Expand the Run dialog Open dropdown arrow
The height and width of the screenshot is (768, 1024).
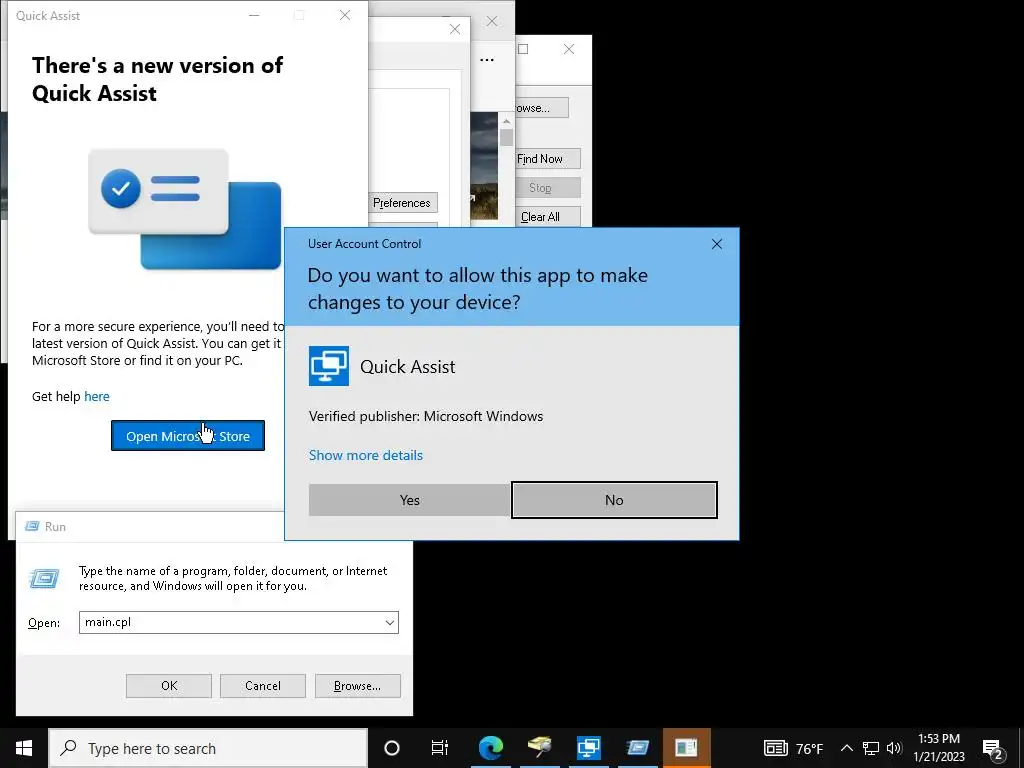pos(390,622)
